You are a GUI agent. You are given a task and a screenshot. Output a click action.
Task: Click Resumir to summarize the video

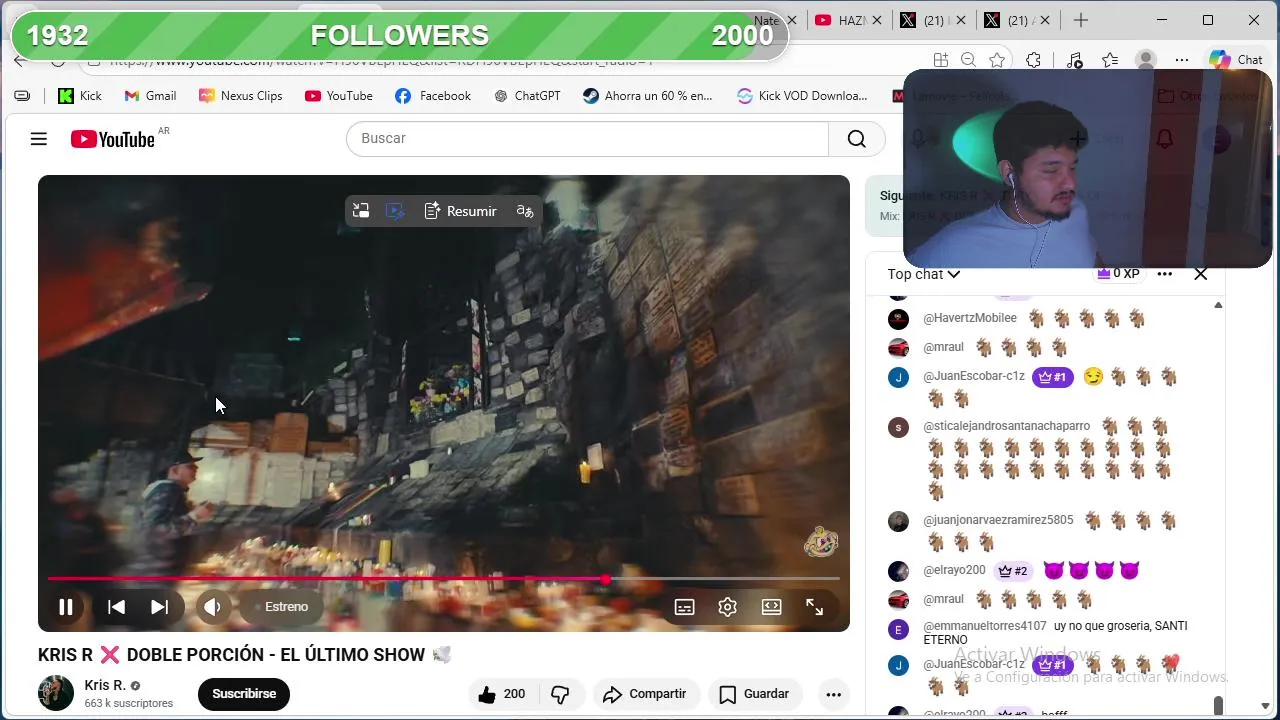(x=460, y=211)
